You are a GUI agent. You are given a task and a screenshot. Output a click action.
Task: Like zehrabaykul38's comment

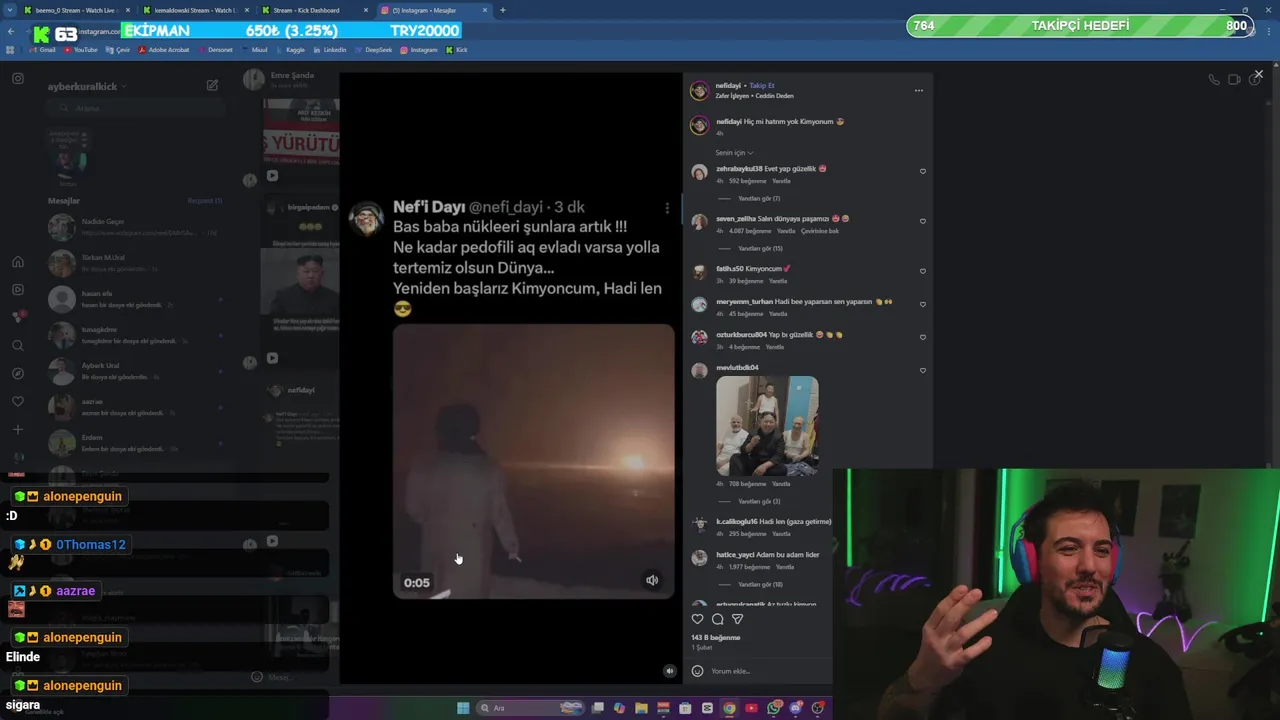922,171
